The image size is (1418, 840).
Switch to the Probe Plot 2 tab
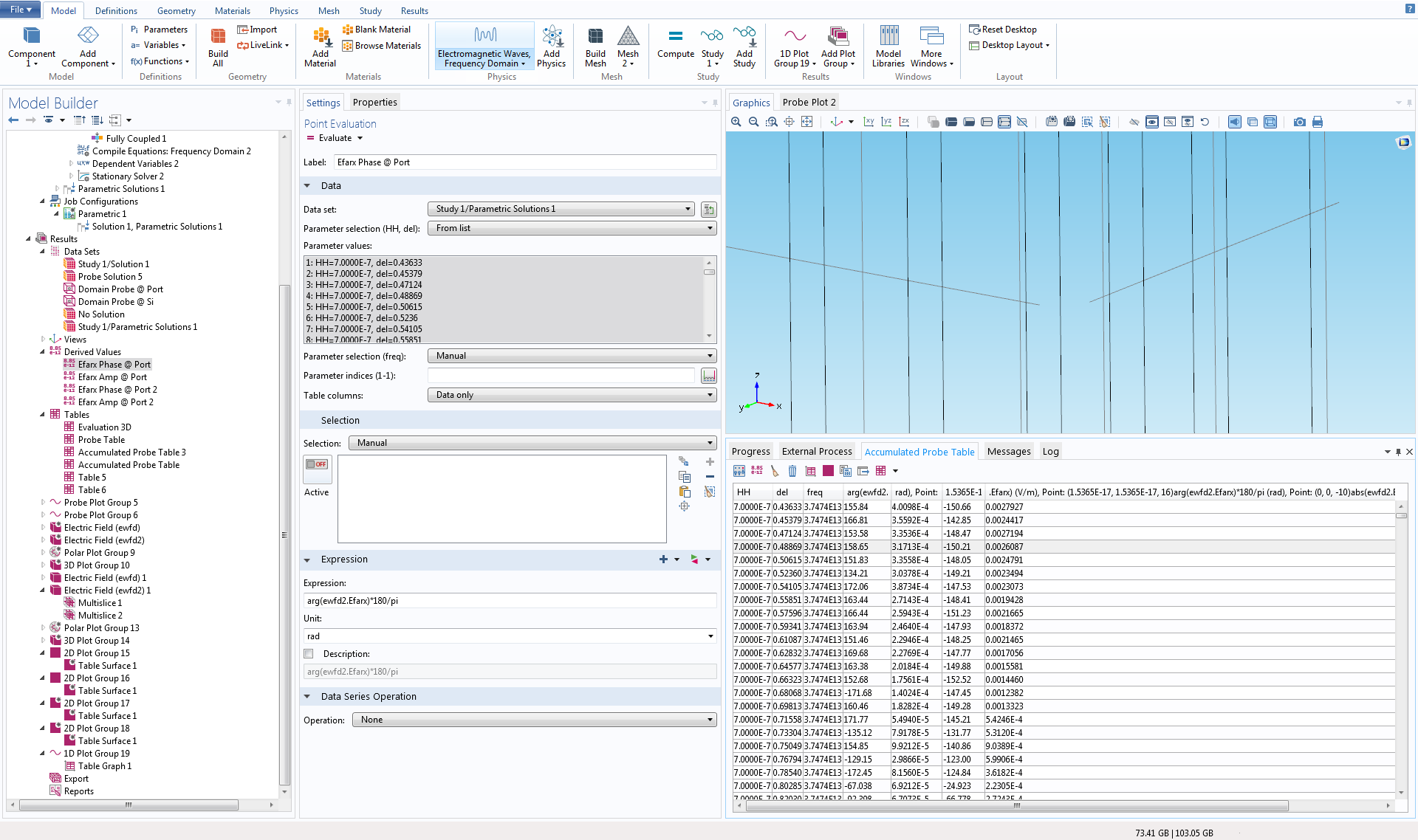[809, 102]
